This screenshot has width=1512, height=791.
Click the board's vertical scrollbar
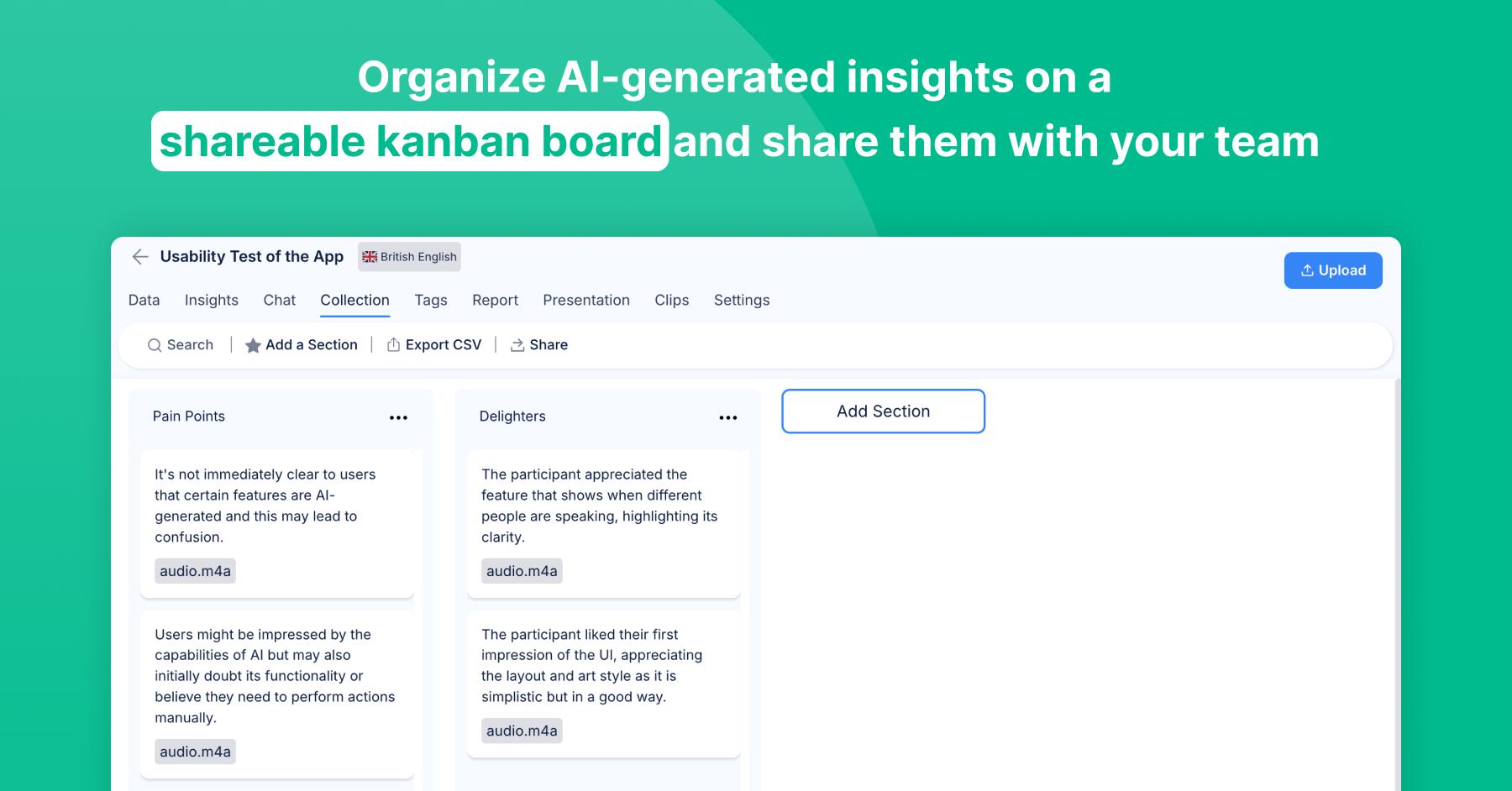1397,588
